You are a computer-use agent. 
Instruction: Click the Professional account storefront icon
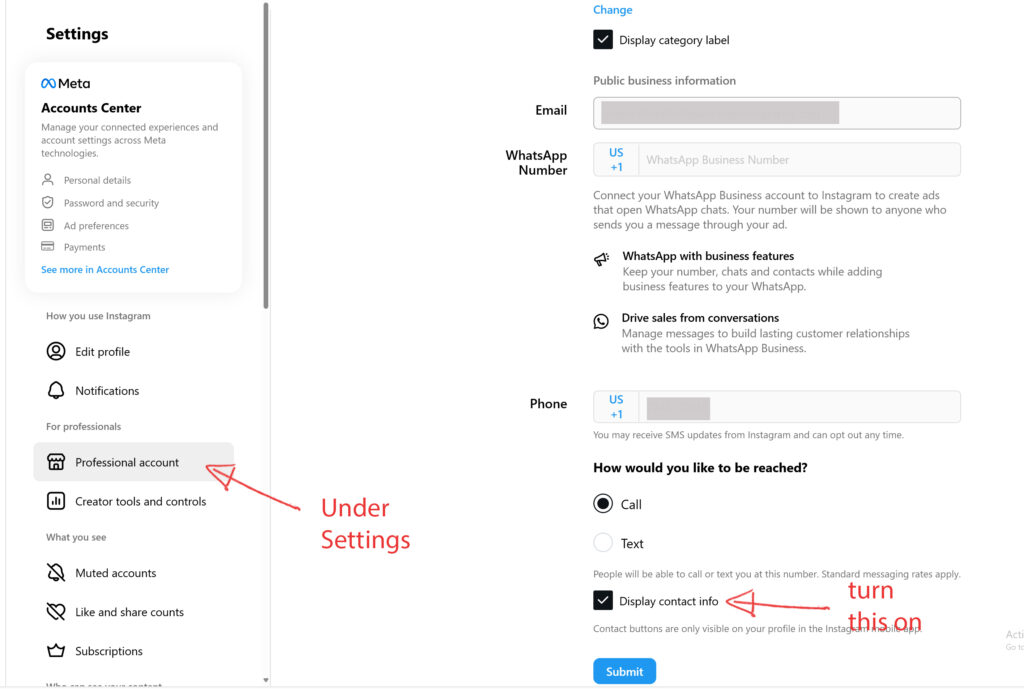56,462
